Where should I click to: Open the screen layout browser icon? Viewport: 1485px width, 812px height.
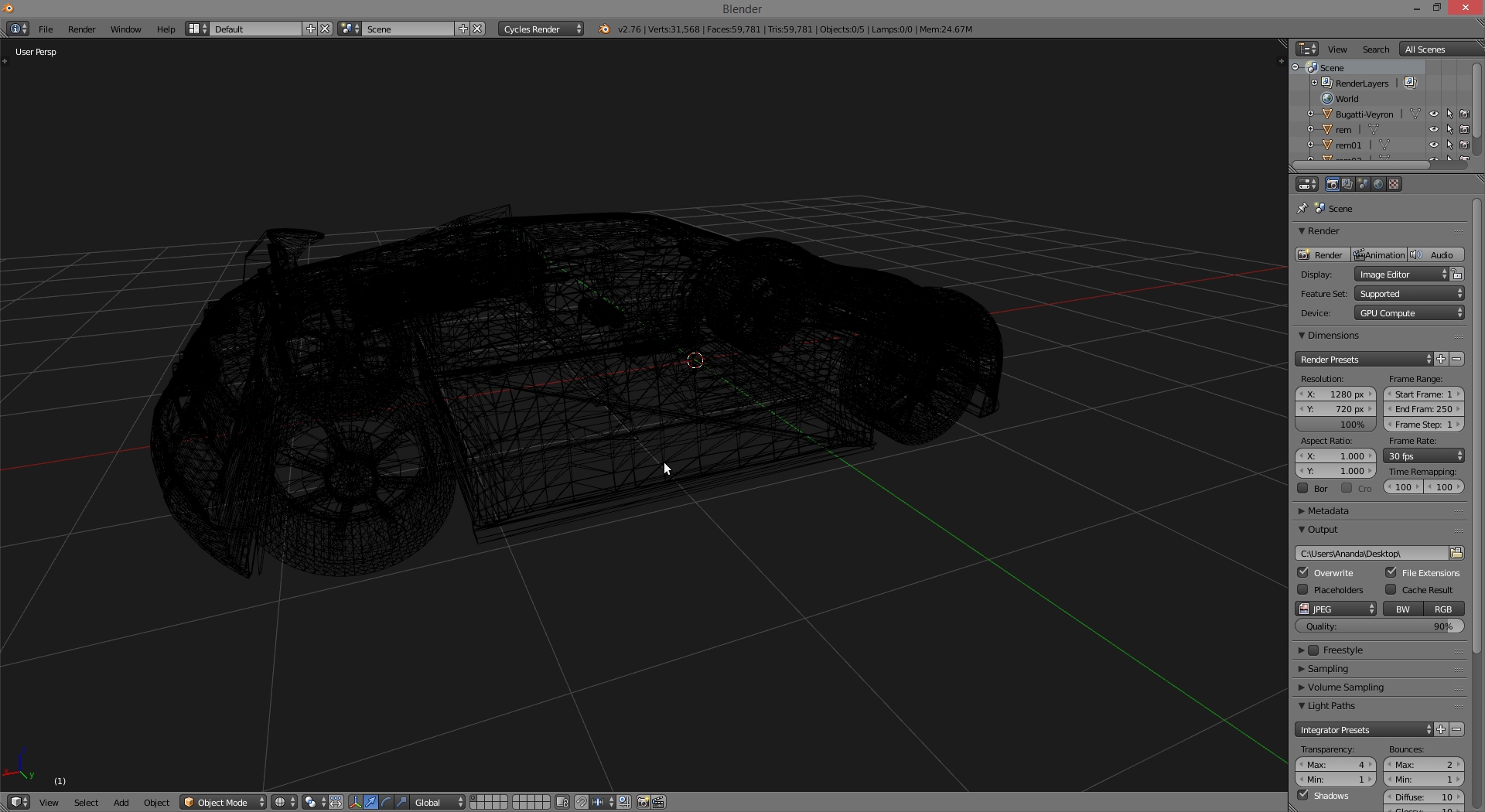(x=196, y=29)
